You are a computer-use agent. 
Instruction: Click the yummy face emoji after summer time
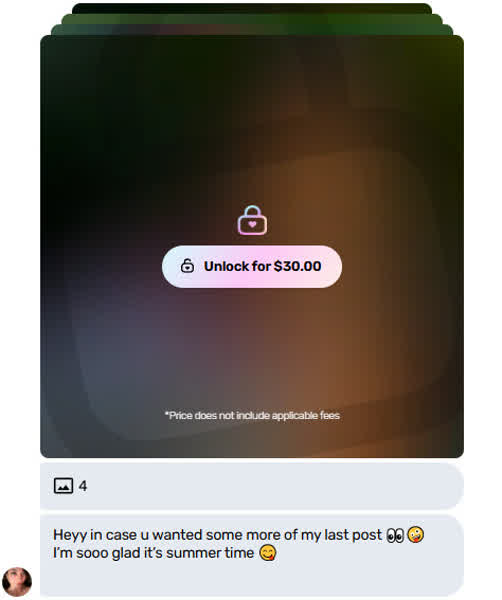click(x=268, y=553)
